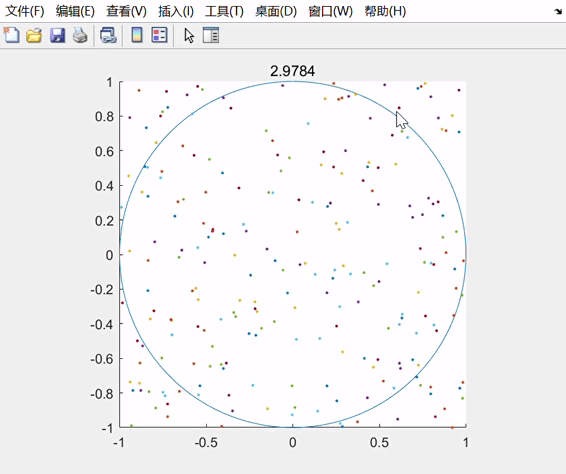Click the Link Plot icon
Viewport: 566px width, 474px height.
pyautogui.click(x=108, y=35)
